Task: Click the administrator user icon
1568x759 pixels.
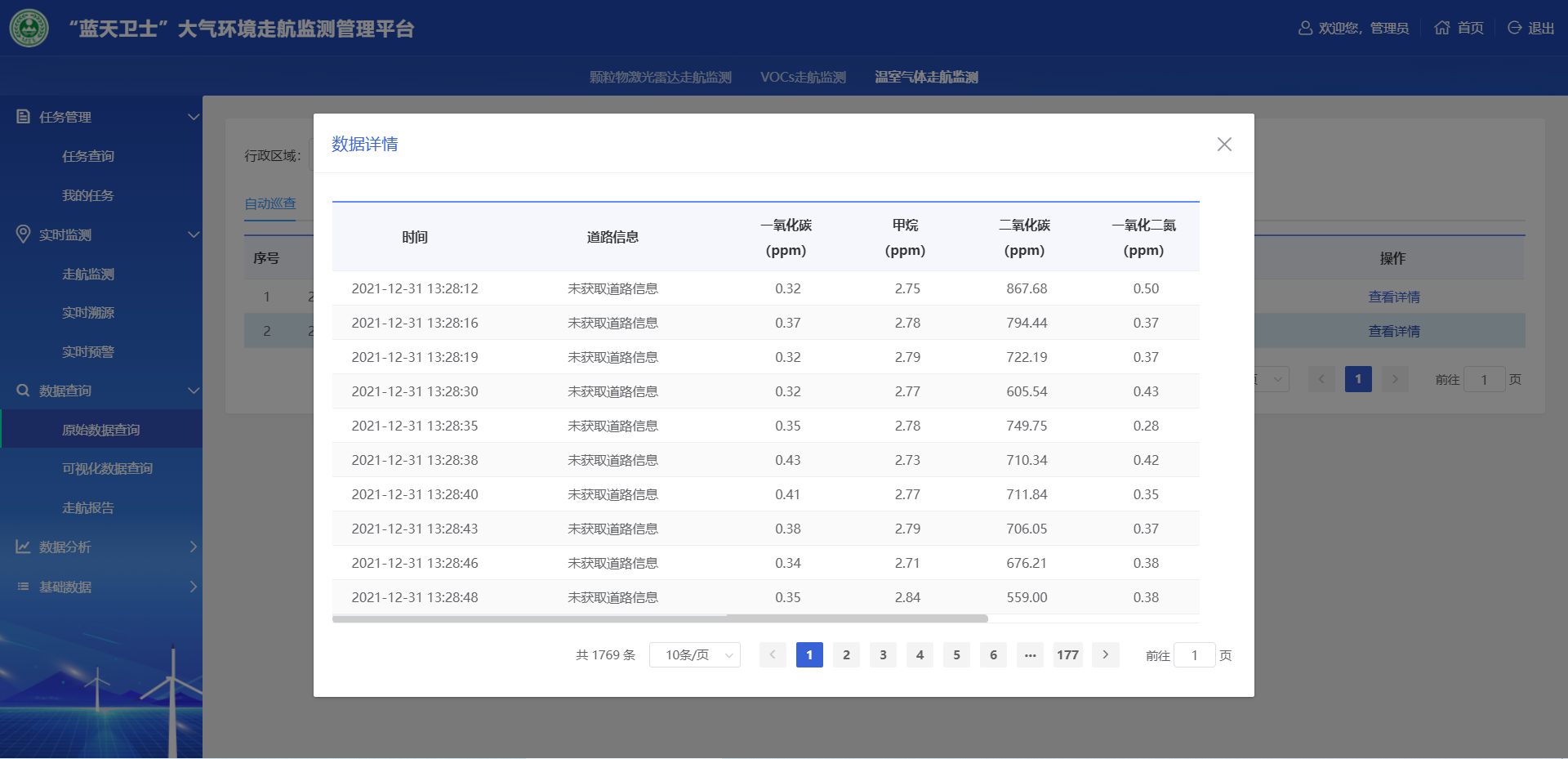Action: pos(1305,28)
